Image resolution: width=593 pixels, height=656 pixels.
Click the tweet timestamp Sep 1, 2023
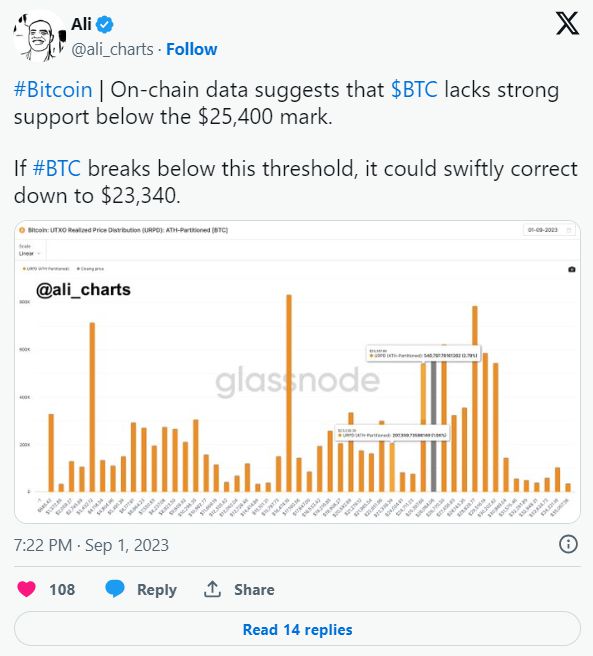(x=91, y=545)
